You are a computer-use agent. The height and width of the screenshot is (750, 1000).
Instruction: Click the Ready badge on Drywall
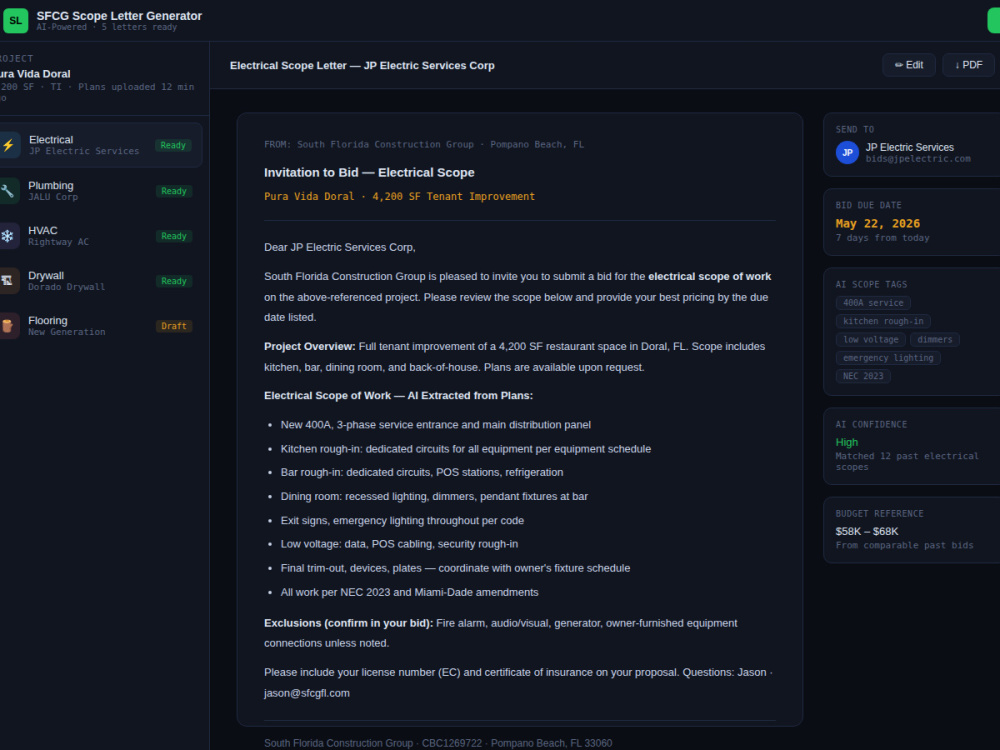[173, 281]
